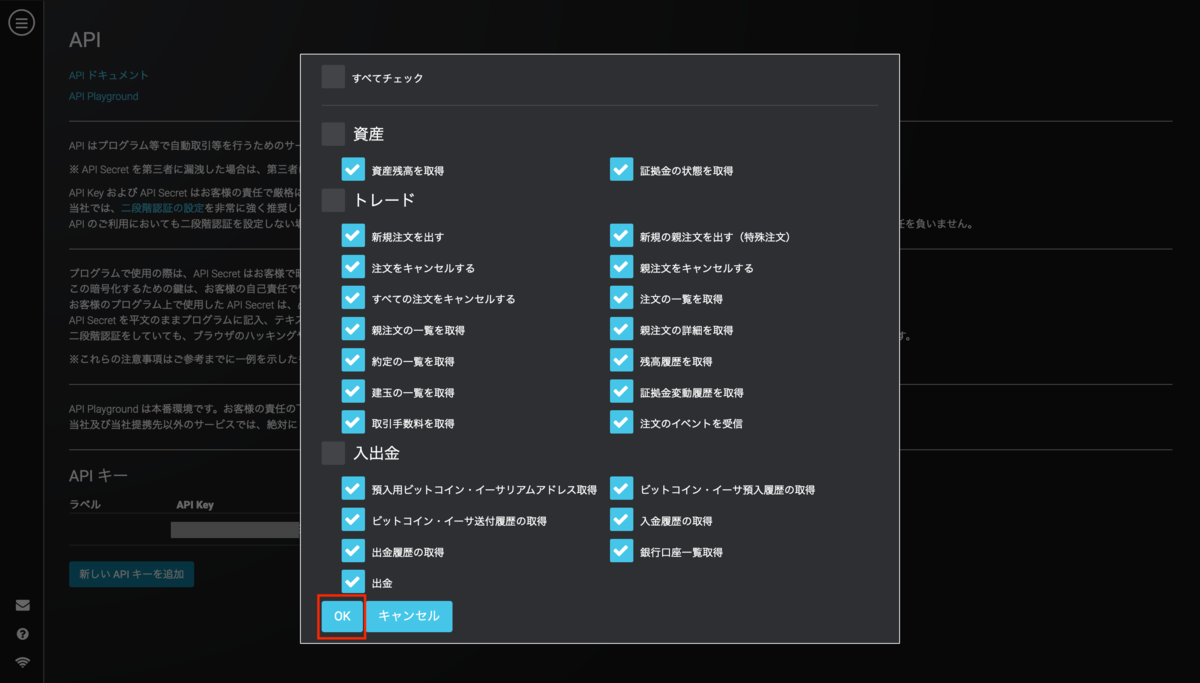Image resolution: width=1200 pixels, height=683 pixels.
Task: Enable the すべてチェック checkbox
Action: 333,75
